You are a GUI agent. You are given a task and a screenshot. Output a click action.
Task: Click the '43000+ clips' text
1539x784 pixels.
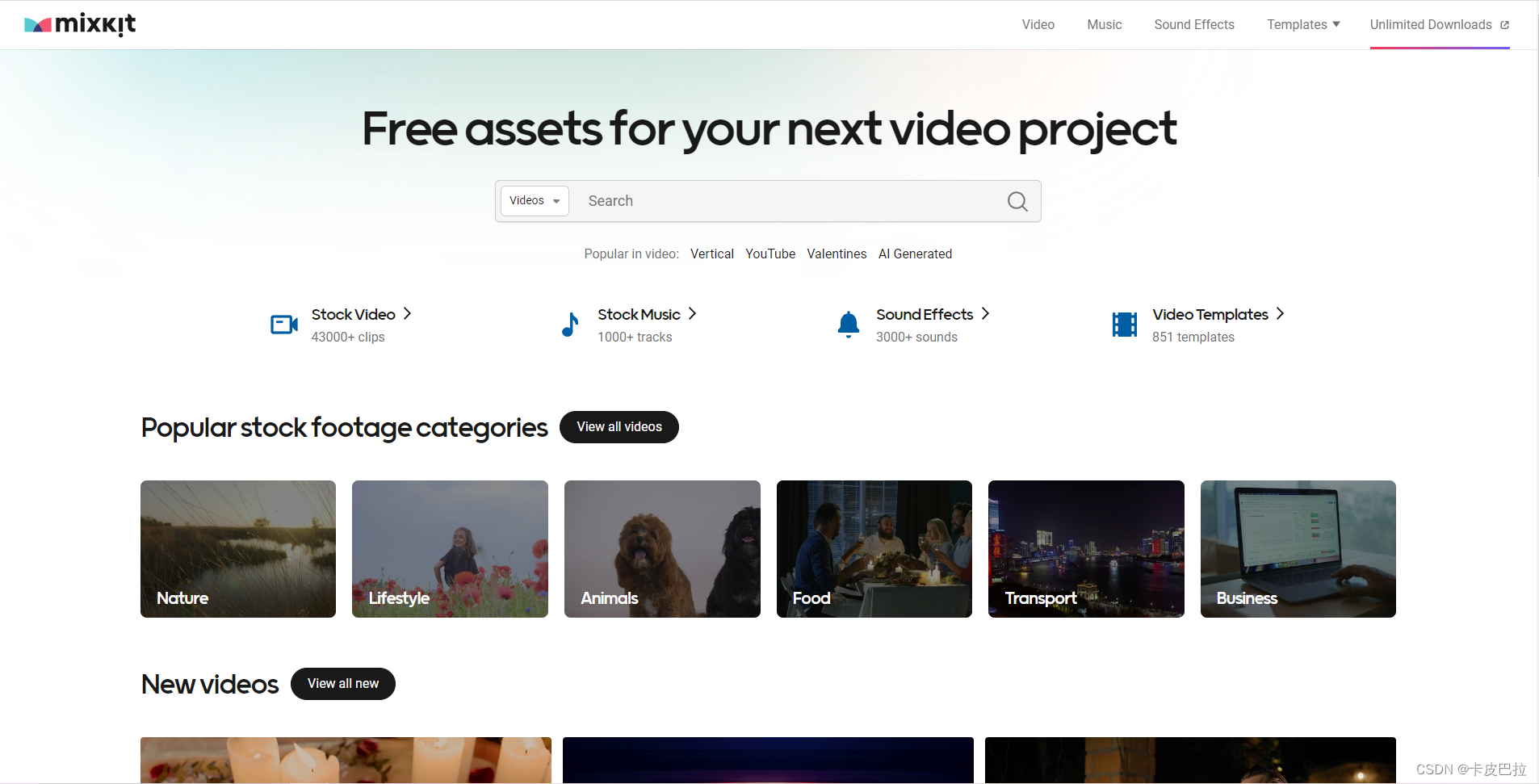coord(348,337)
